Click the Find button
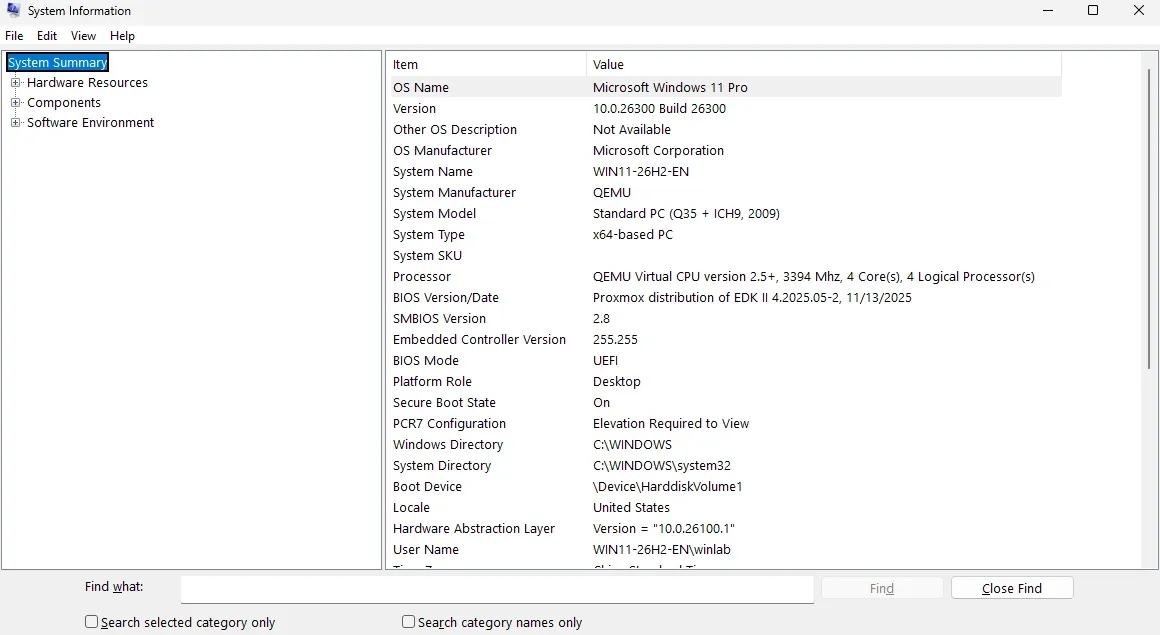Viewport: 1160px width, 635px height. coord(882,588)
